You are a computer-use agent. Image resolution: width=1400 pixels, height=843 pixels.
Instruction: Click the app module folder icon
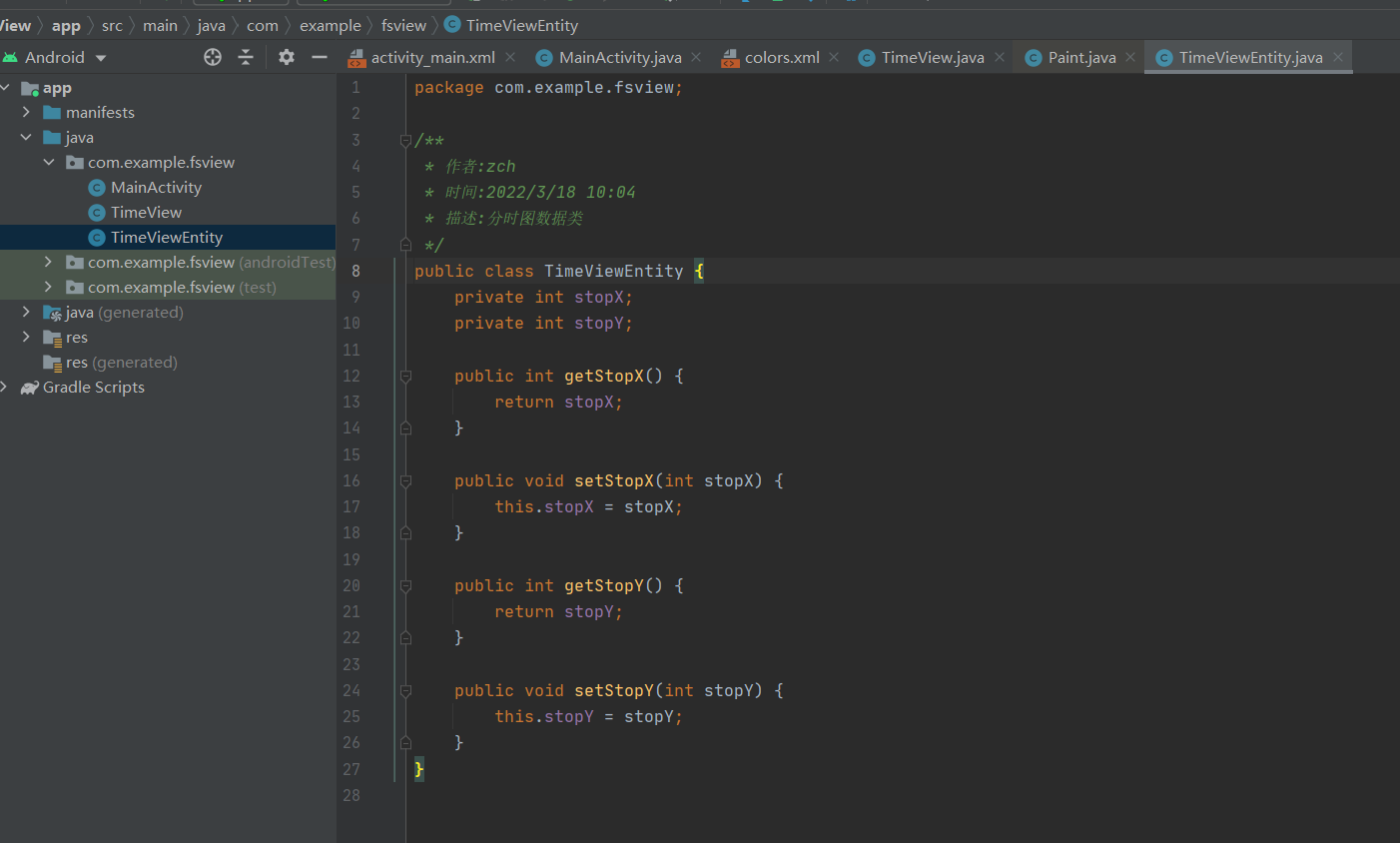click(30, 89)
